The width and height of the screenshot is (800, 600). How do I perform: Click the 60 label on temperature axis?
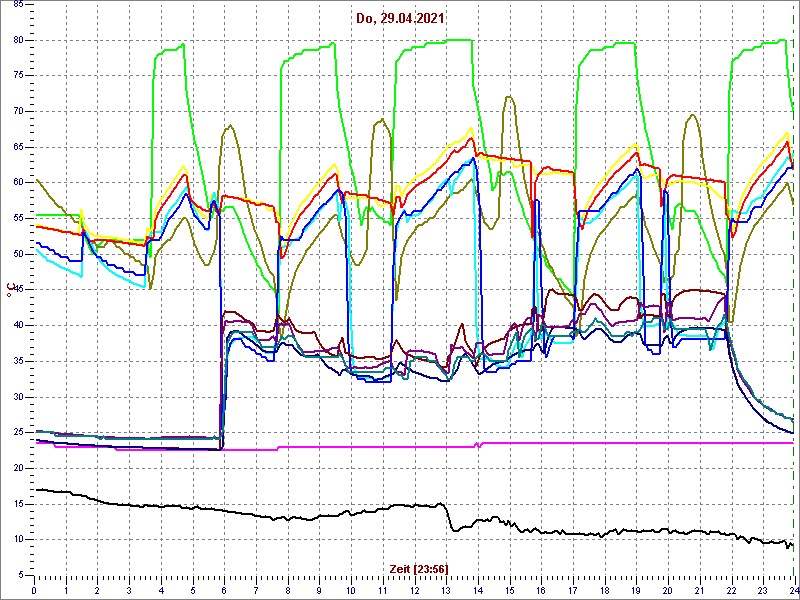click(x=17, y=182)
